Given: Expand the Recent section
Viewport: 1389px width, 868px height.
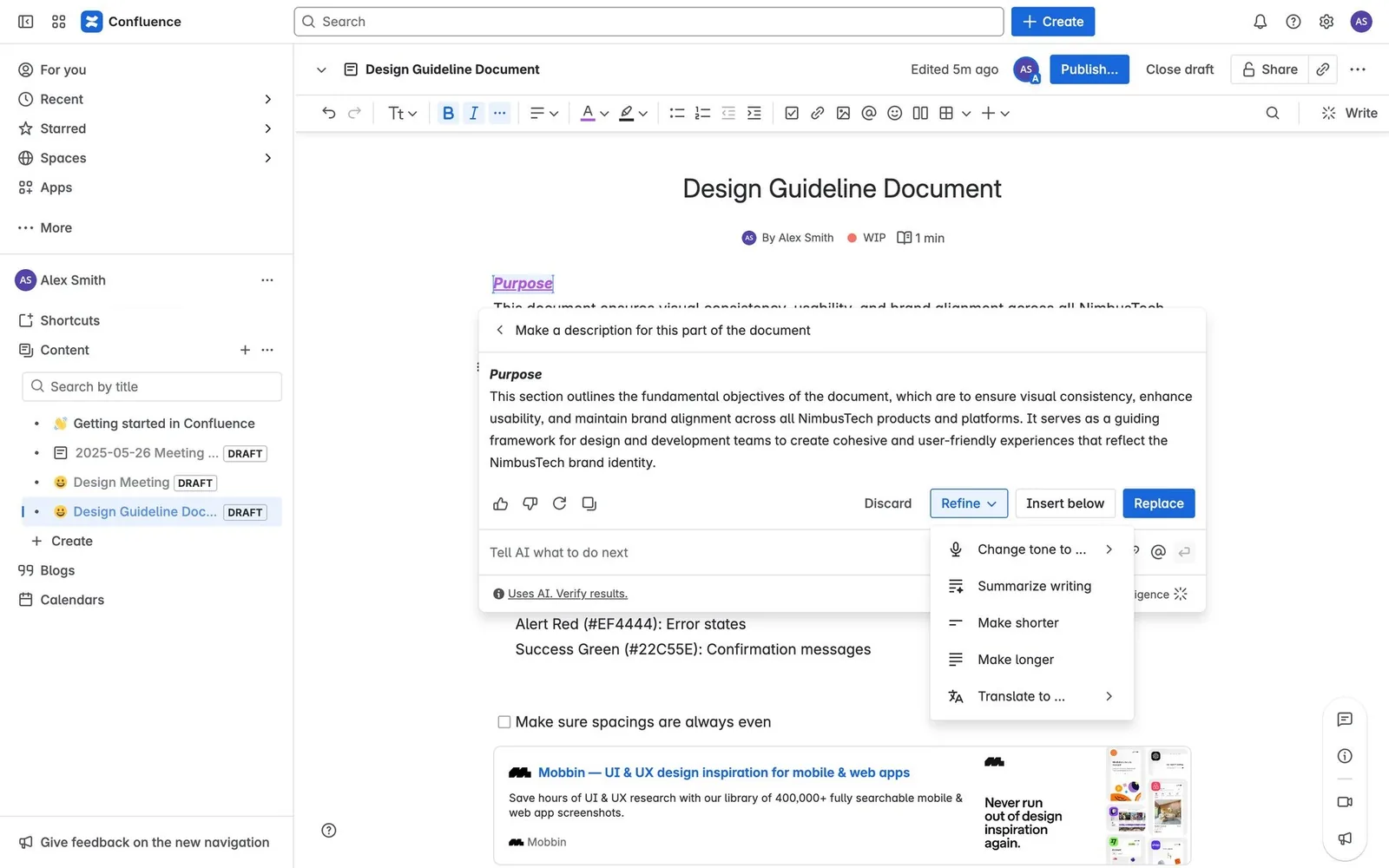Looking at the screenshot, I should 267,99.
